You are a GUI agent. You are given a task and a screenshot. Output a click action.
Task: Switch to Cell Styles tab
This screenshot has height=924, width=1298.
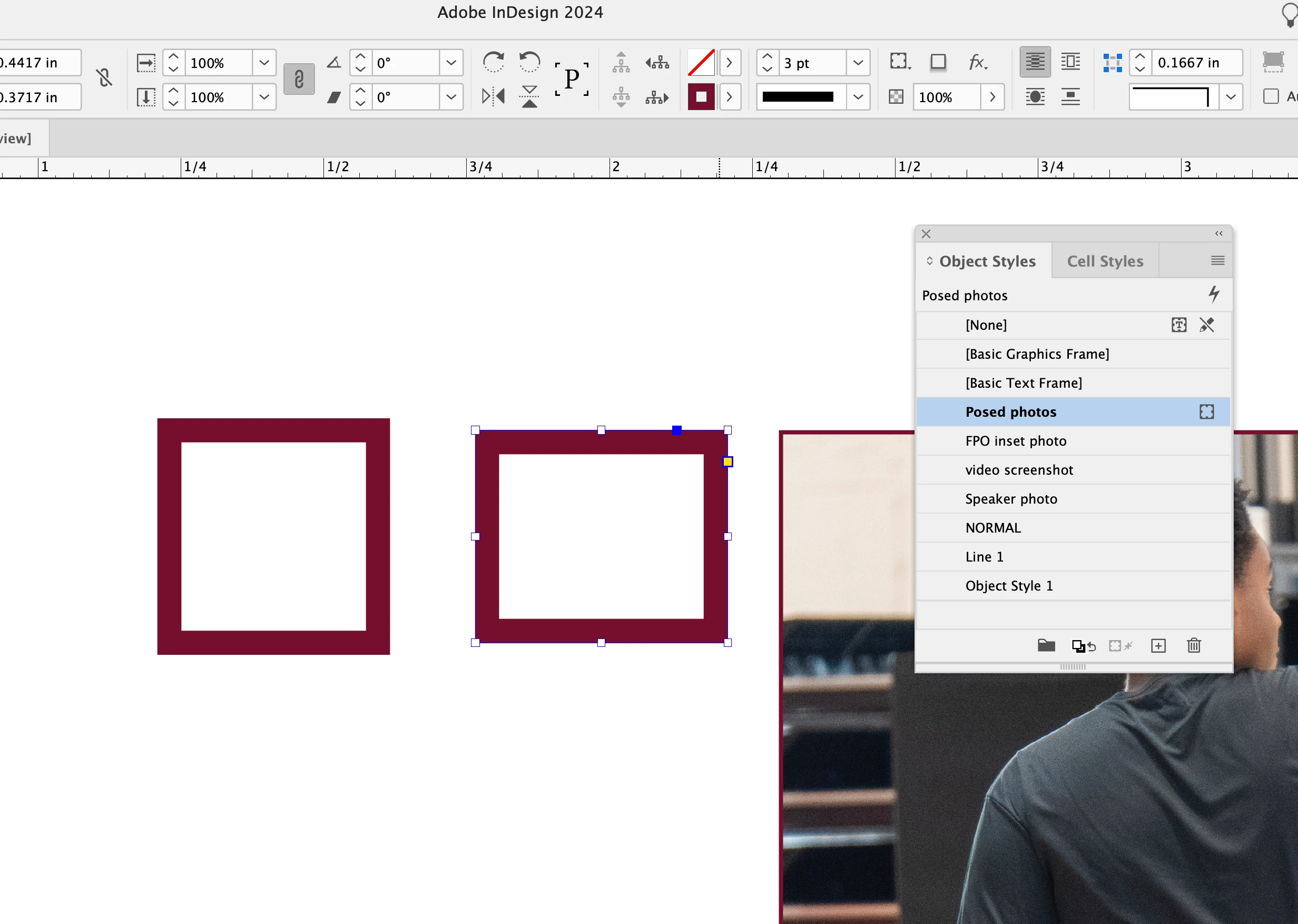click(1105, 261)
